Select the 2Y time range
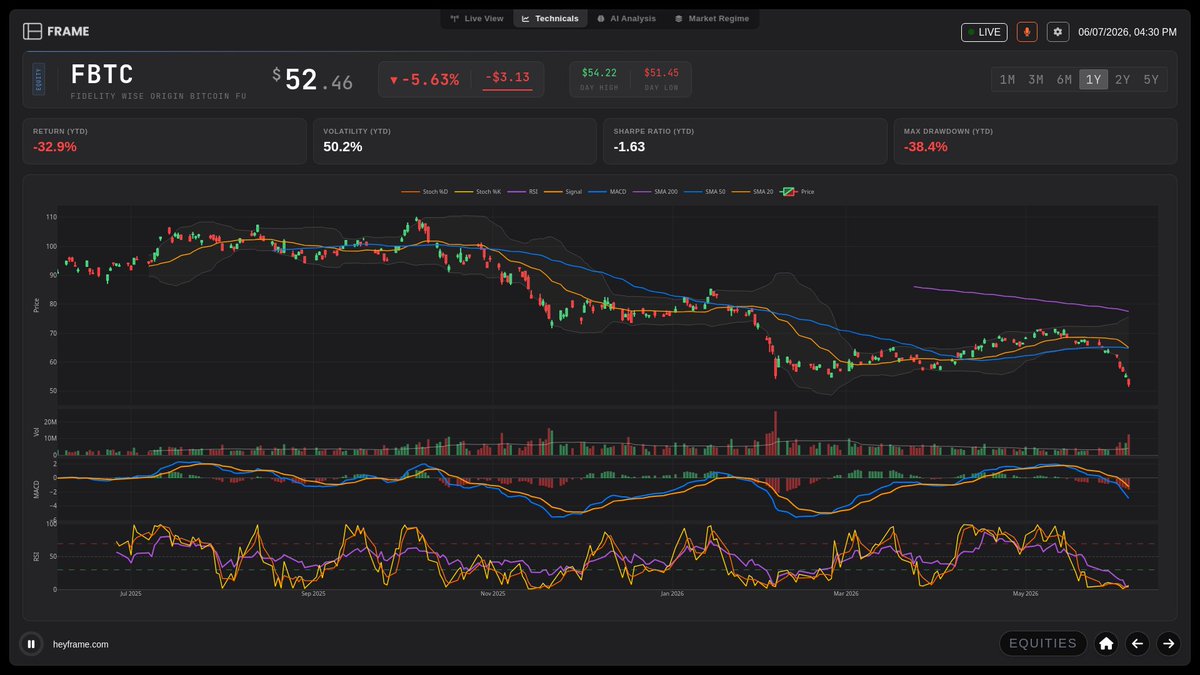 (x=1122, y=80)
